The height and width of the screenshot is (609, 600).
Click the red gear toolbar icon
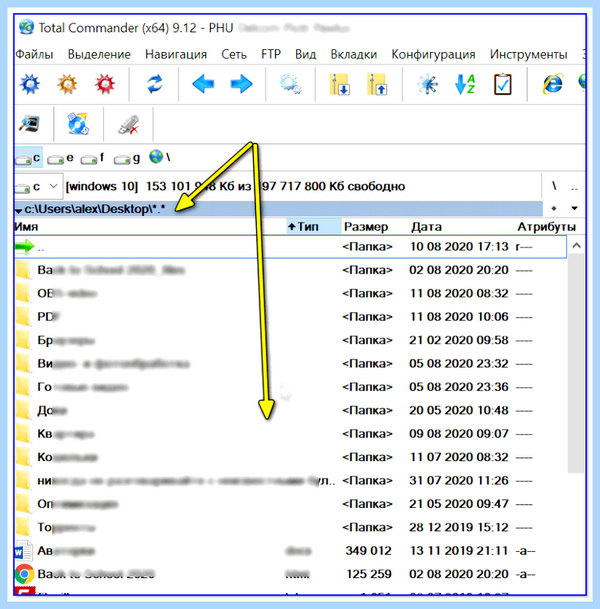[x=105, y=84]
